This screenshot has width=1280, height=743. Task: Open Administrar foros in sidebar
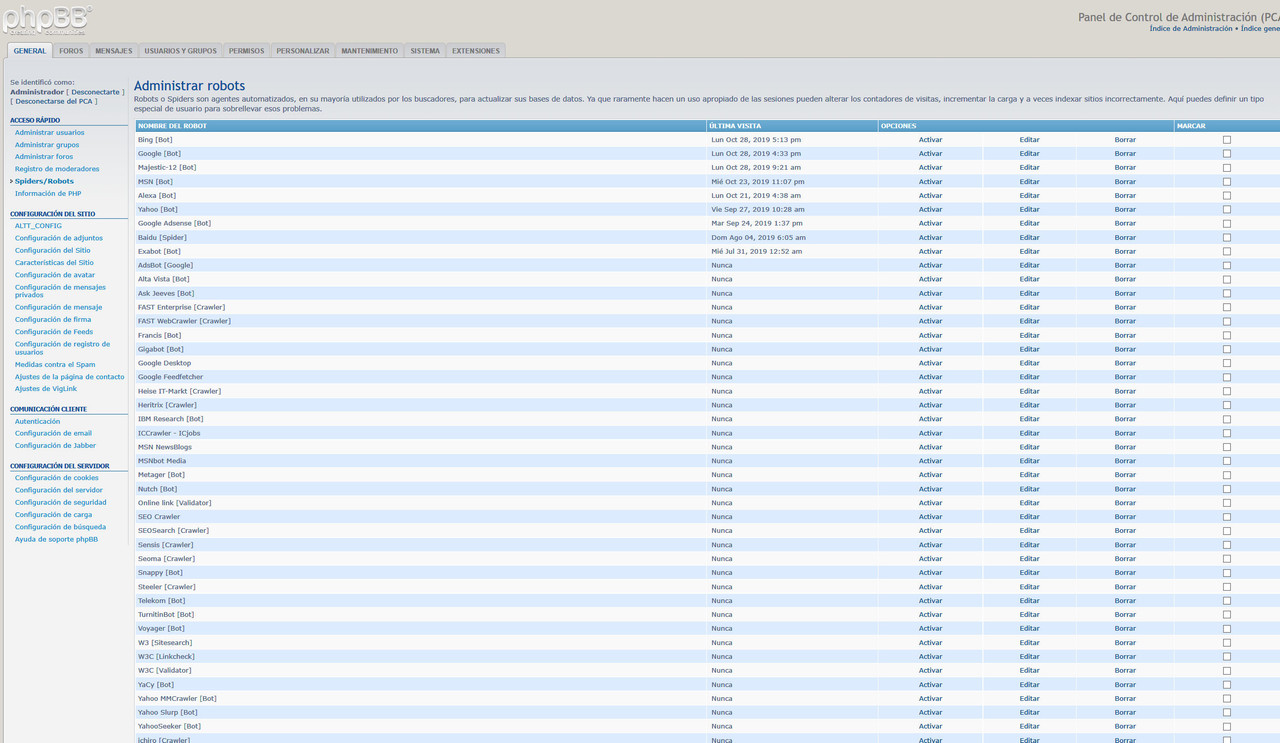tap(44, 157)
